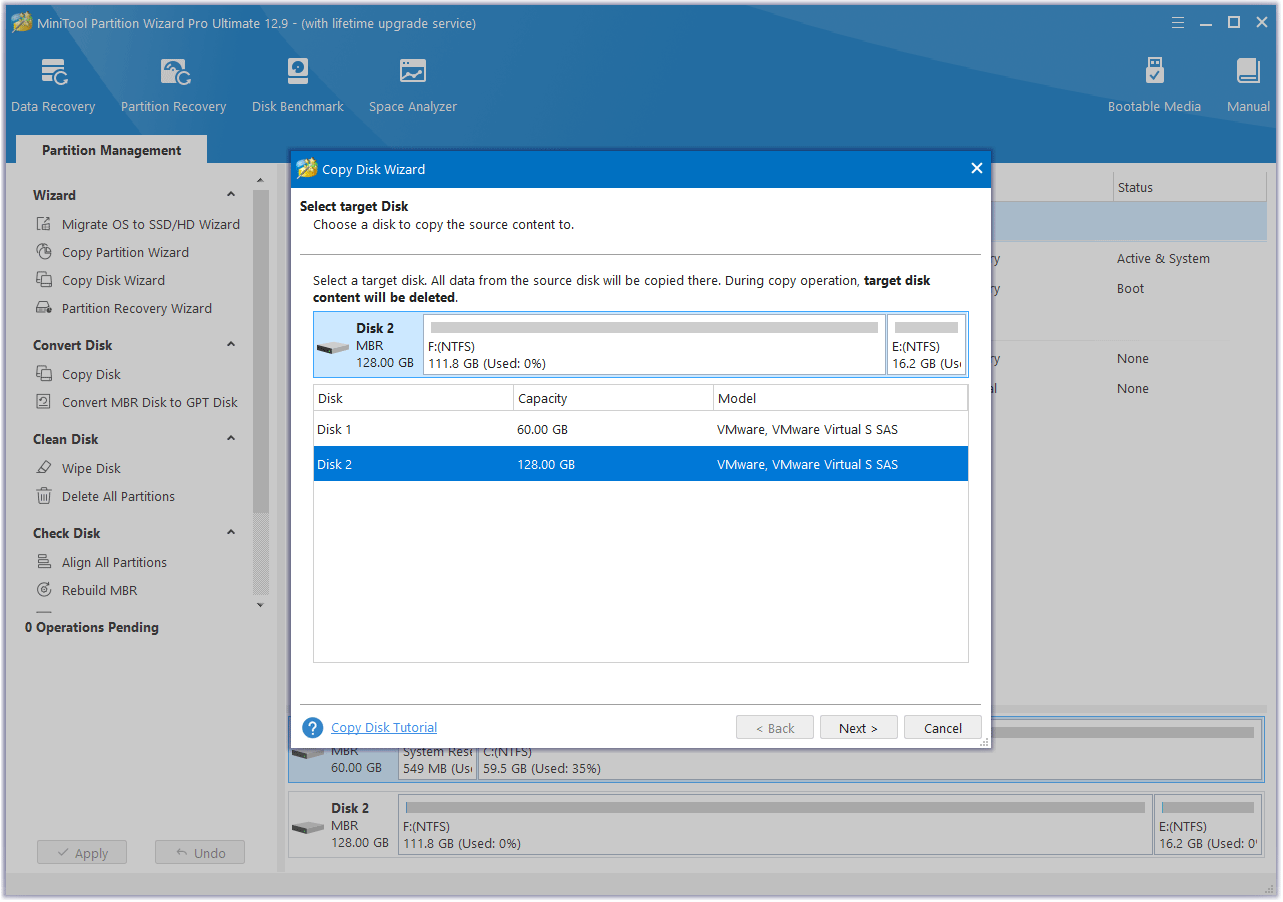Collapse the Convert Disk section
The width and height of the screenshot is (1283, 902).
click(x=231, y=345)
